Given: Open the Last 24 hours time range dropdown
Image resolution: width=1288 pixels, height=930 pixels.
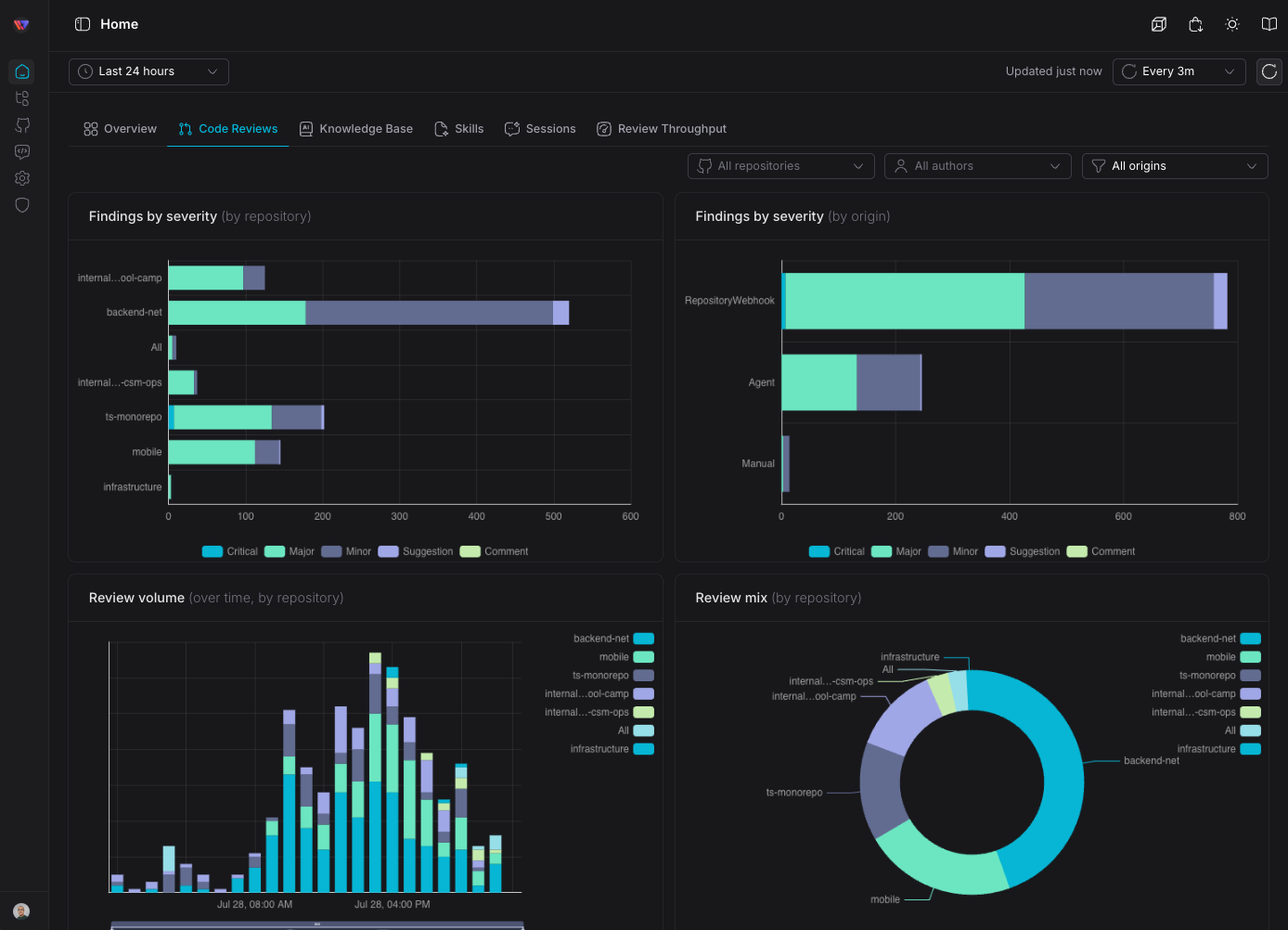Looking at the screenshot, I should [148, 71].
